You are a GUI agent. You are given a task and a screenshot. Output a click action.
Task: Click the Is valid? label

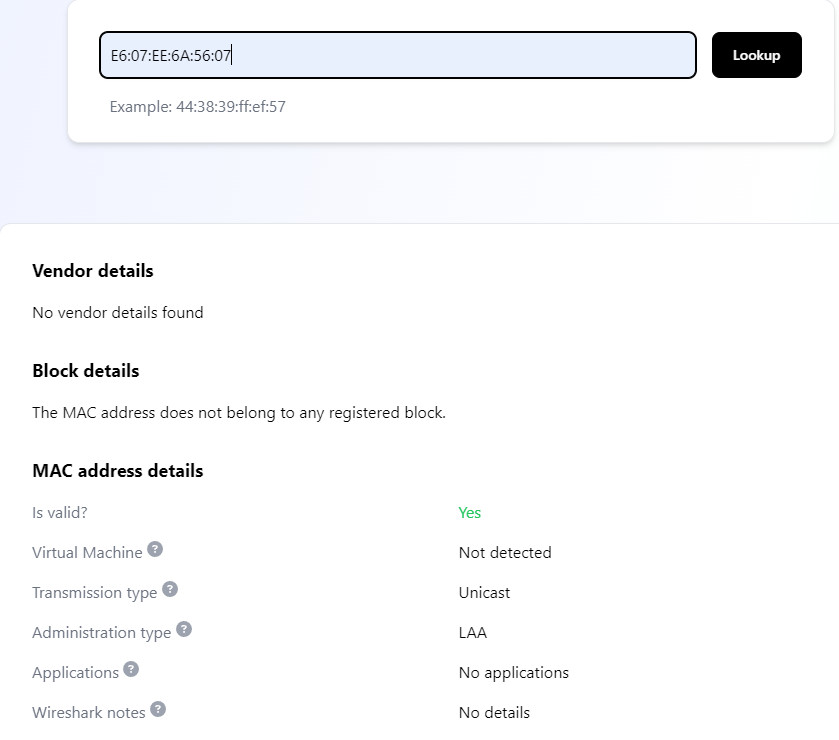pos(59,513)
